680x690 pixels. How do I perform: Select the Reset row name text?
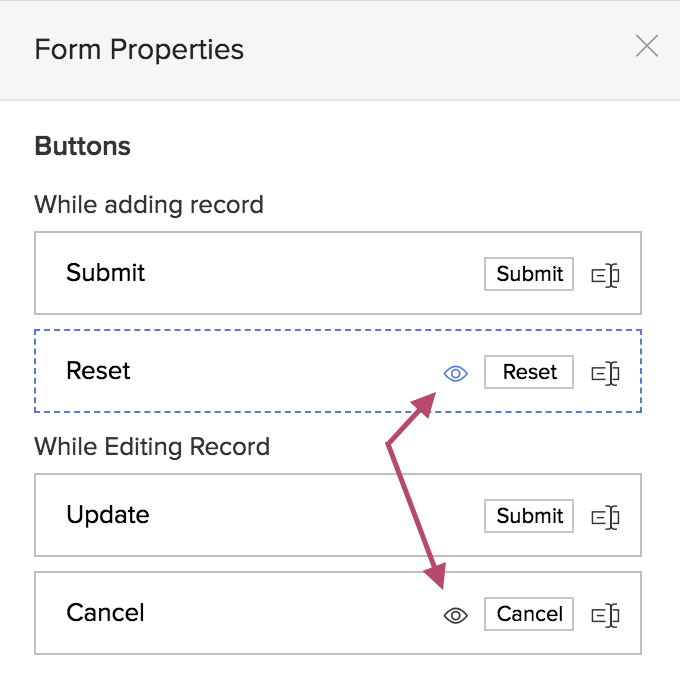98,371
